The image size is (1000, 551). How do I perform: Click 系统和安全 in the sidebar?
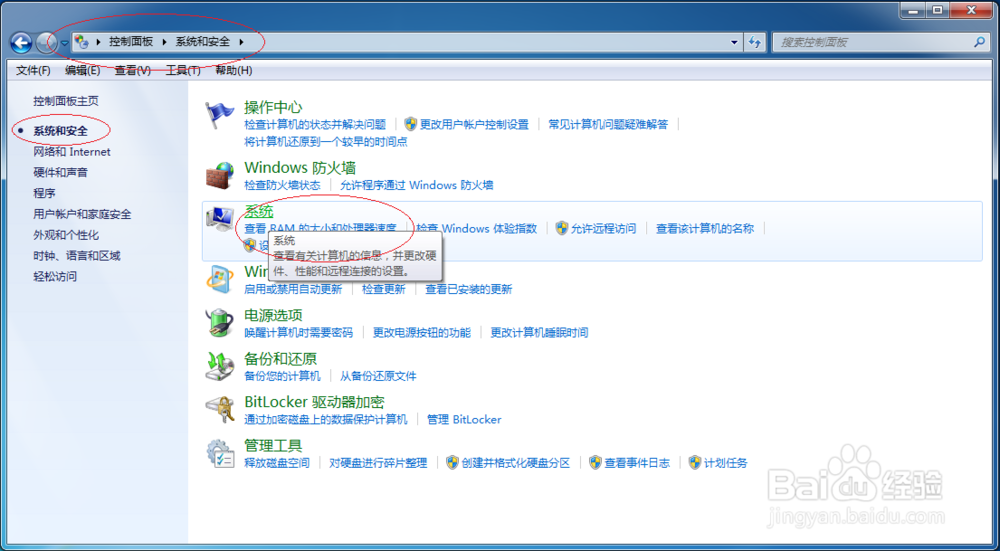pos(61,131)
